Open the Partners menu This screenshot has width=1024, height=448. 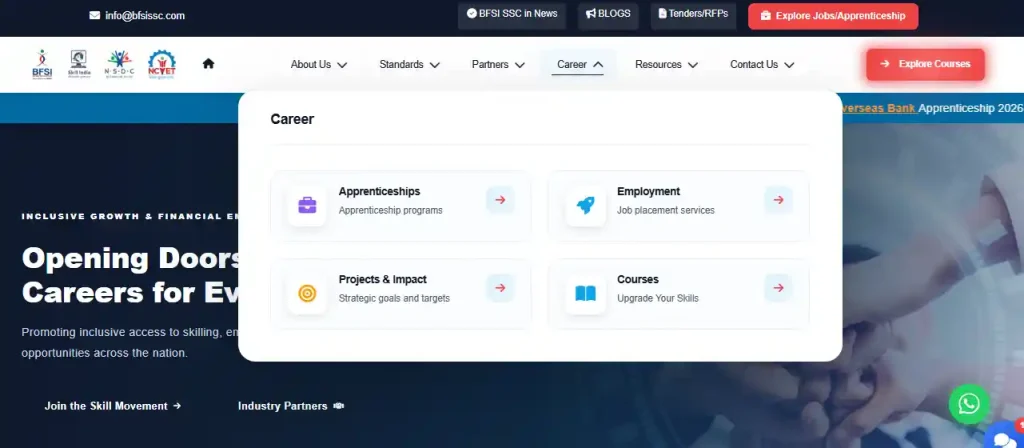(498, 65)
